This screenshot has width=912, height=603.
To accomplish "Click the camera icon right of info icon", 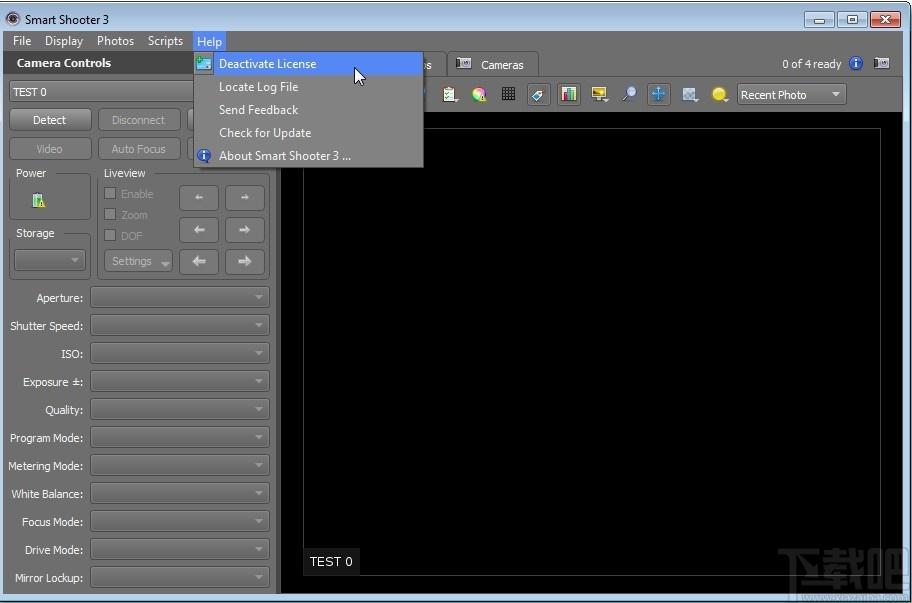I will [x=881, y=63].
